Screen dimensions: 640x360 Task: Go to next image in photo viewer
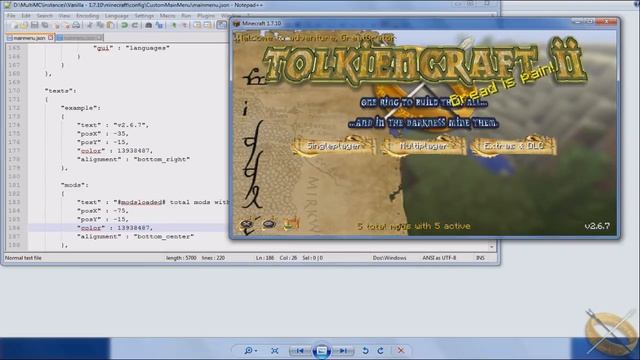tap(343, 350)
